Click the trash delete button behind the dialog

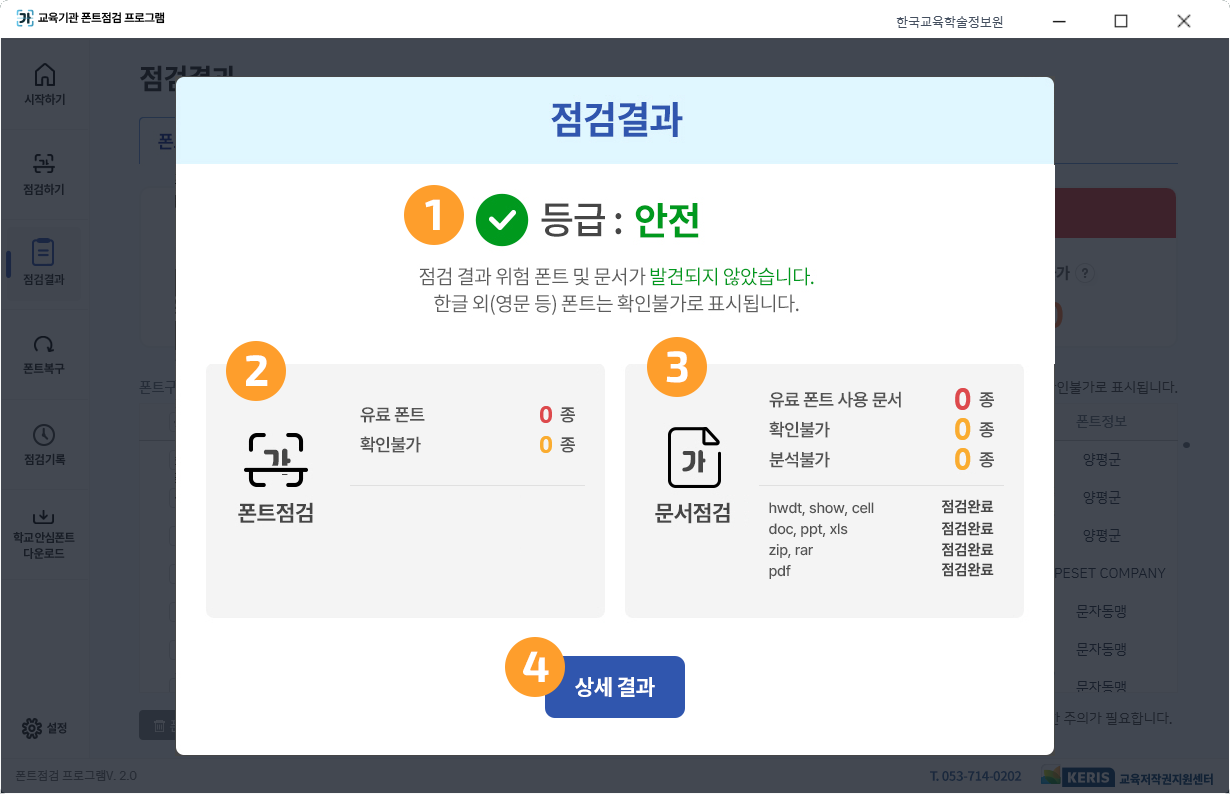click(159, 726)
